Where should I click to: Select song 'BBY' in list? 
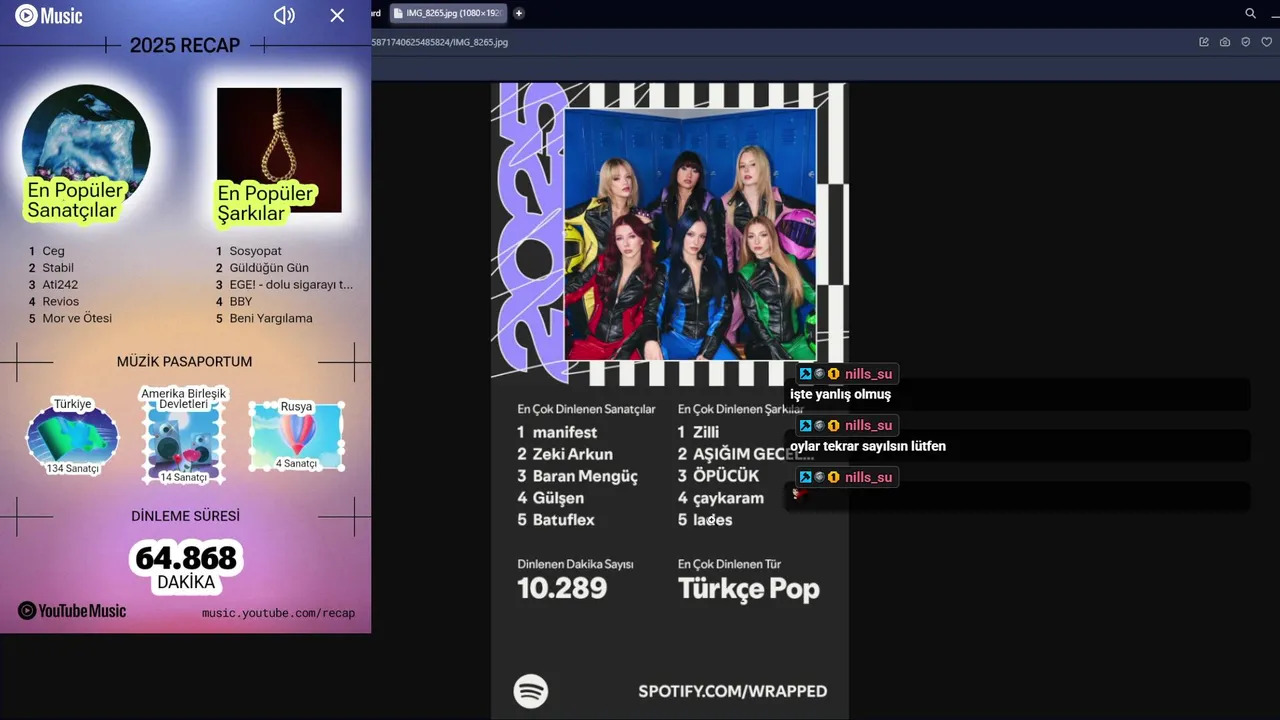[x=241, y=302]
